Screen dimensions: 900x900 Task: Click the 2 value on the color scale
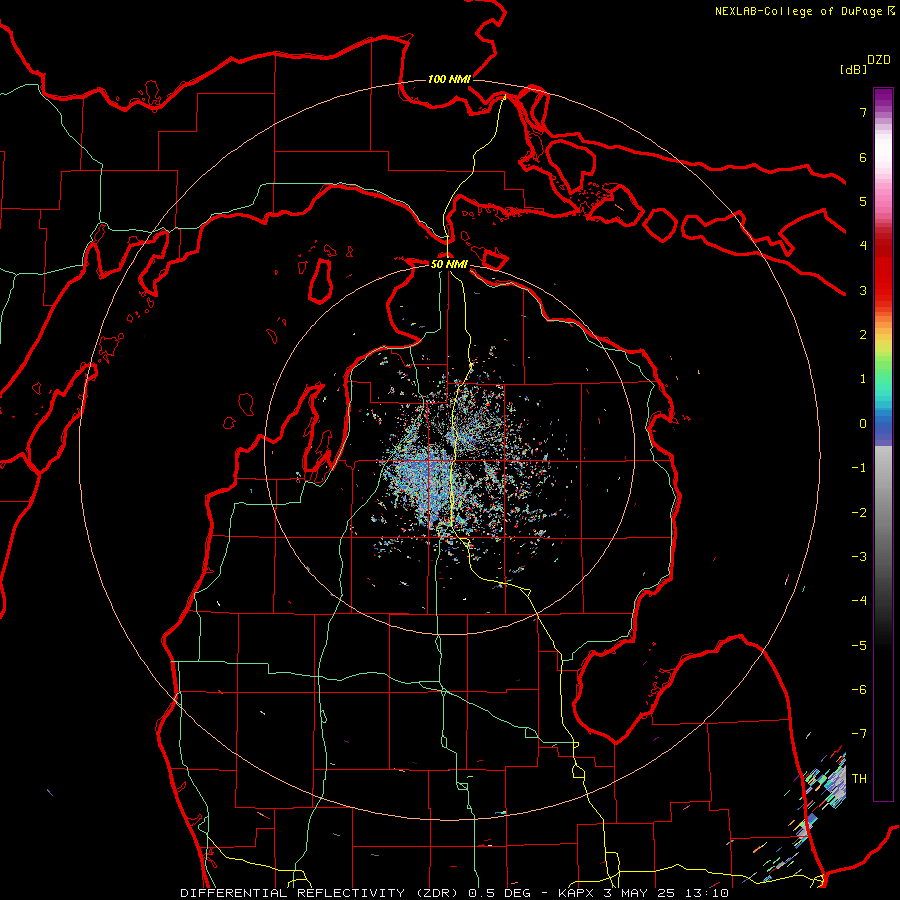point(863,335)
